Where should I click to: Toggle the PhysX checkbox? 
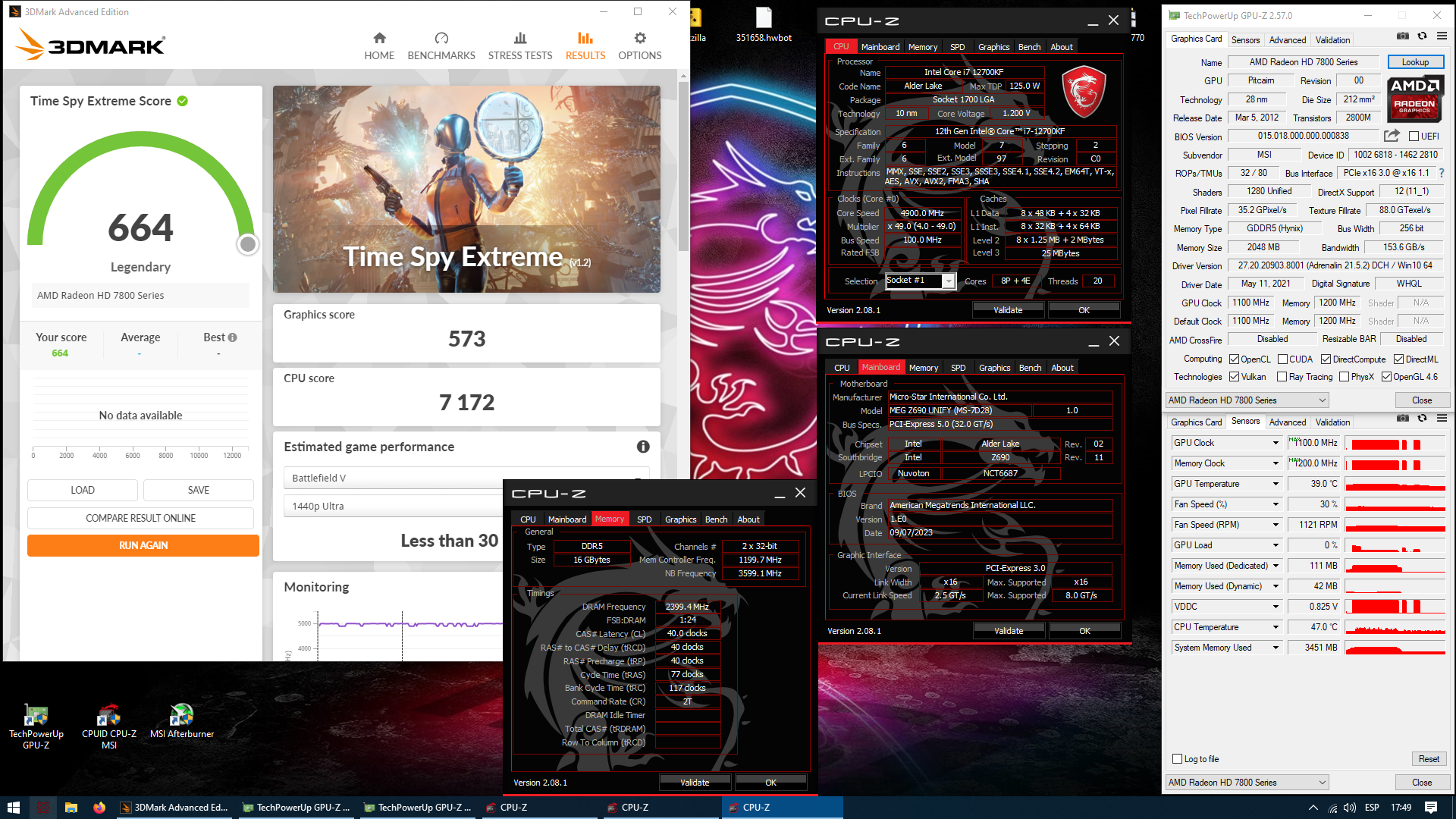(1344, 377)
